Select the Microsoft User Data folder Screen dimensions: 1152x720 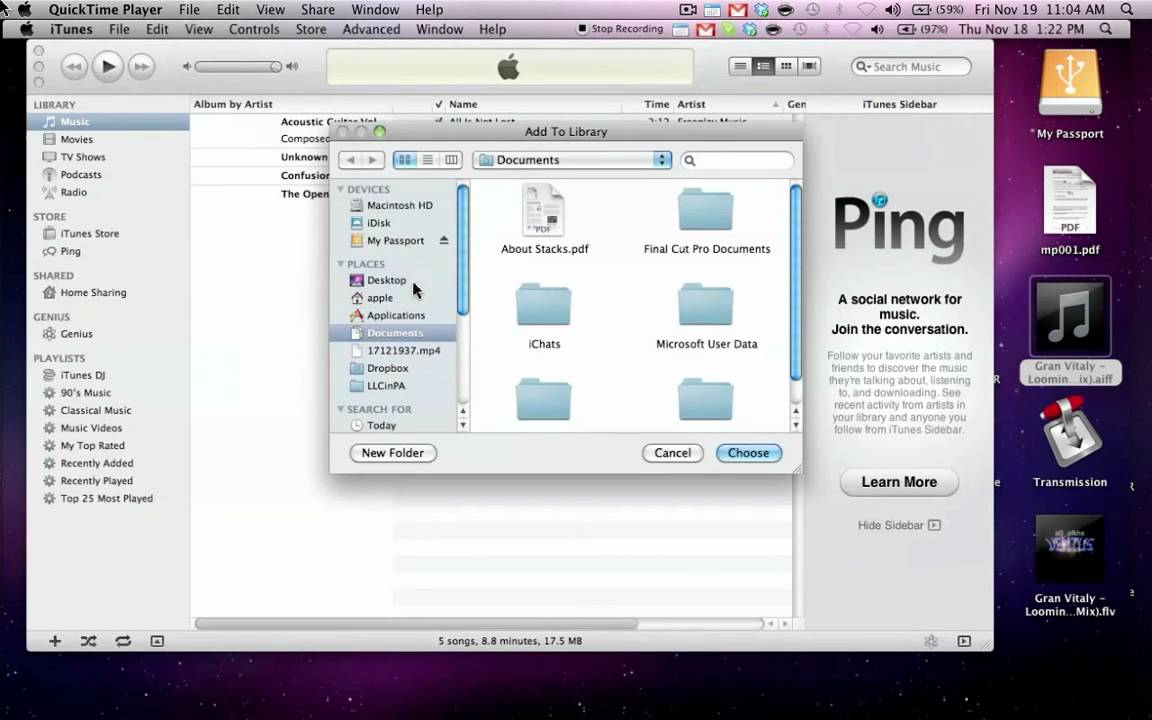(706, 316)
